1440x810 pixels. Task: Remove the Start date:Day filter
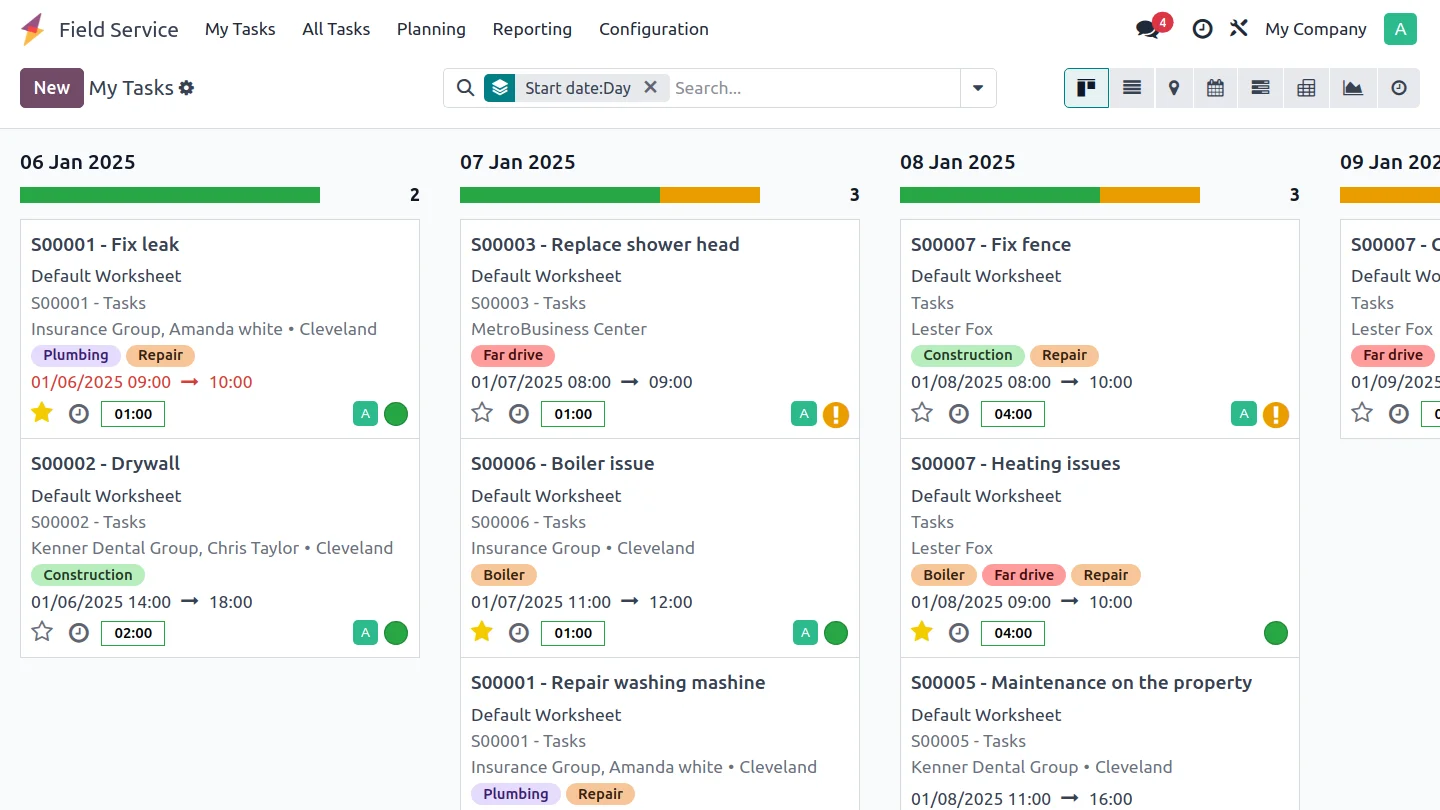coord(650,87)
